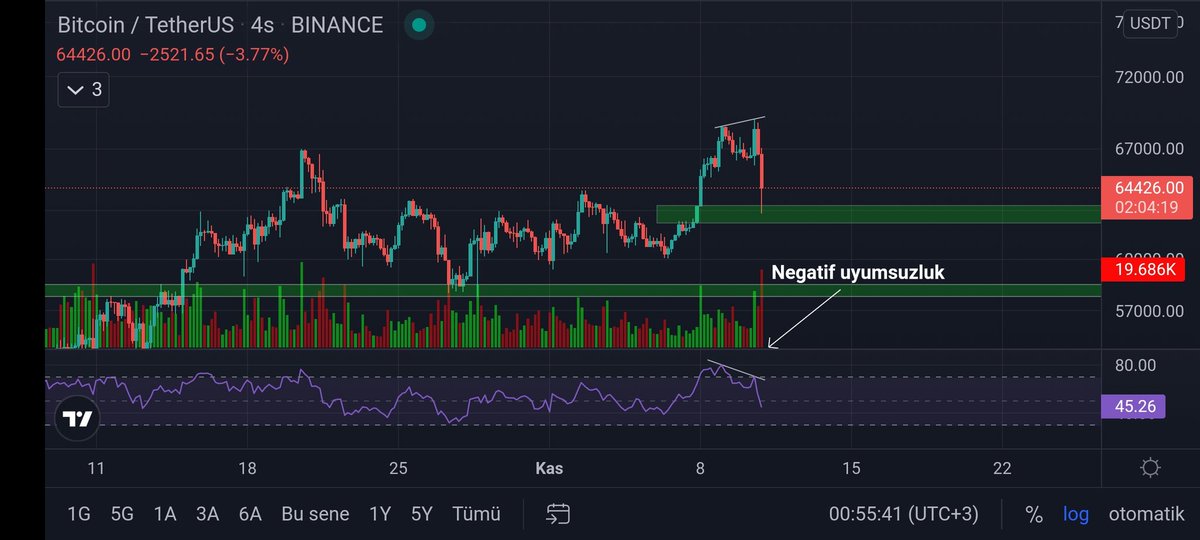Screen dimensions: 1200x540
Task: Open chart settings gear icon
Action: click(1150, 468)
